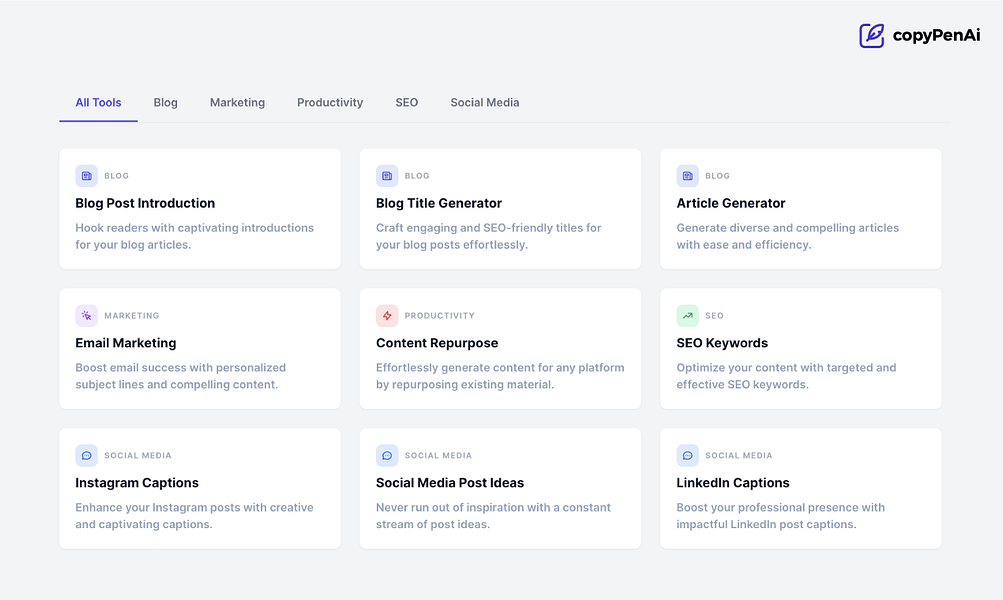Click the Content Repurpose lightning icon
This screenshot has height=600, width=1003.
(x=387, y=316)
